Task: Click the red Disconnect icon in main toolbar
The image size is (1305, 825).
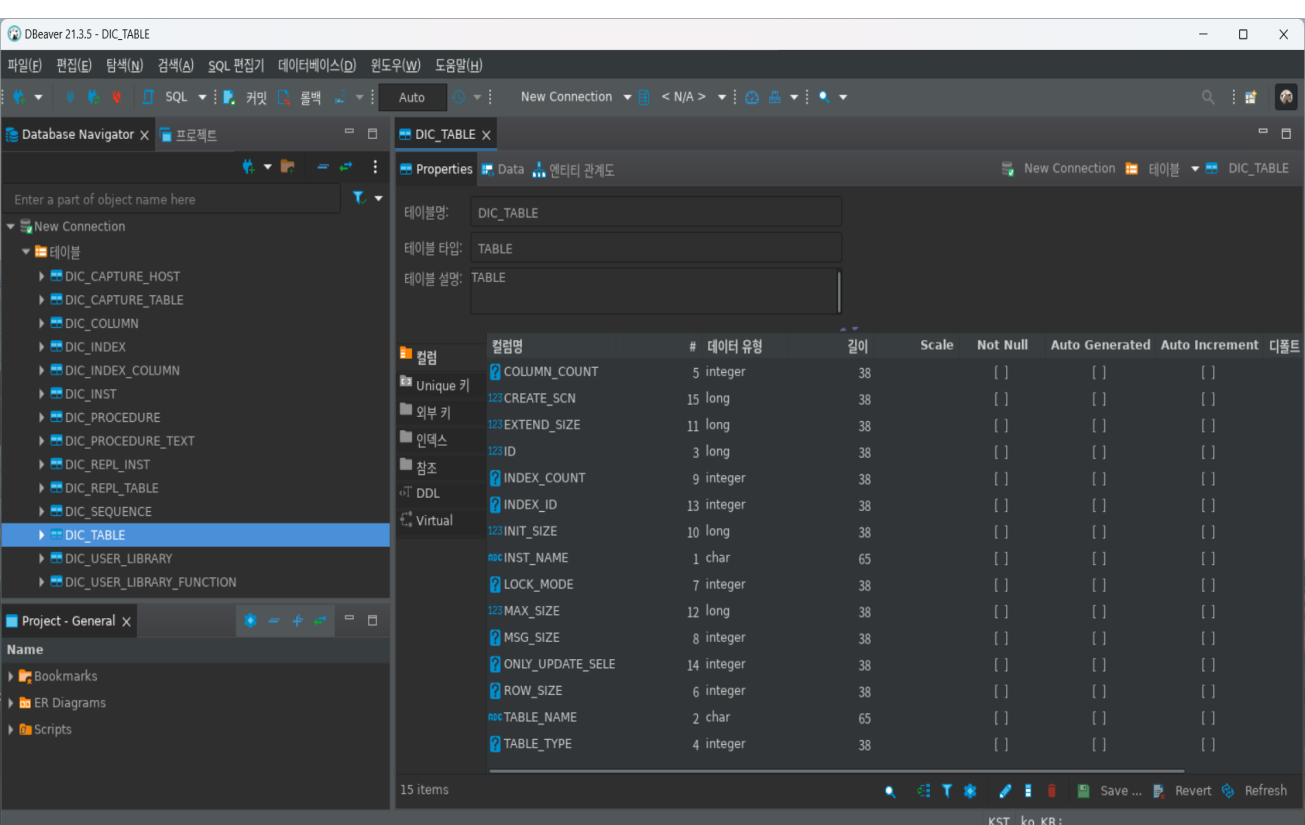Action: (x=117, y=97)
